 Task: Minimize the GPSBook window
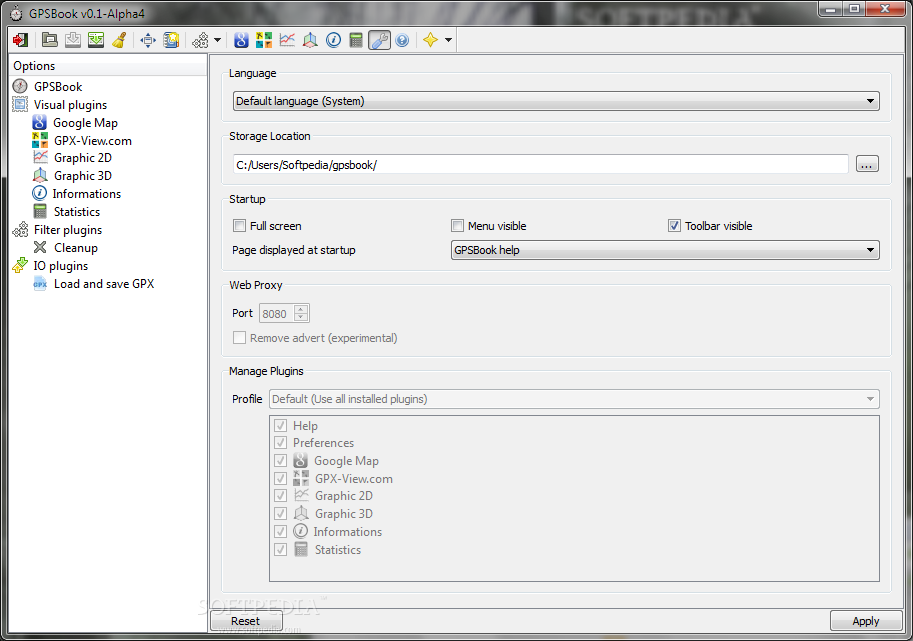tap(830, 9)
